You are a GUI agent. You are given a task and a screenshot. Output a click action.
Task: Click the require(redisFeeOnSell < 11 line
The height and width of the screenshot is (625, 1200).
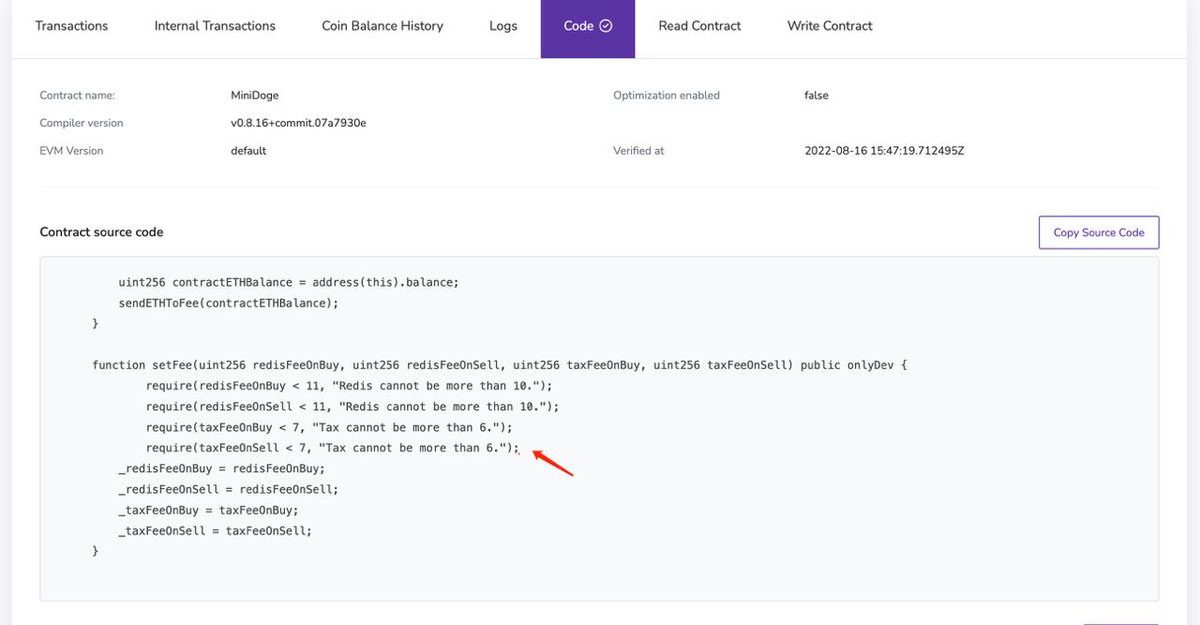(x=352, y=407)
